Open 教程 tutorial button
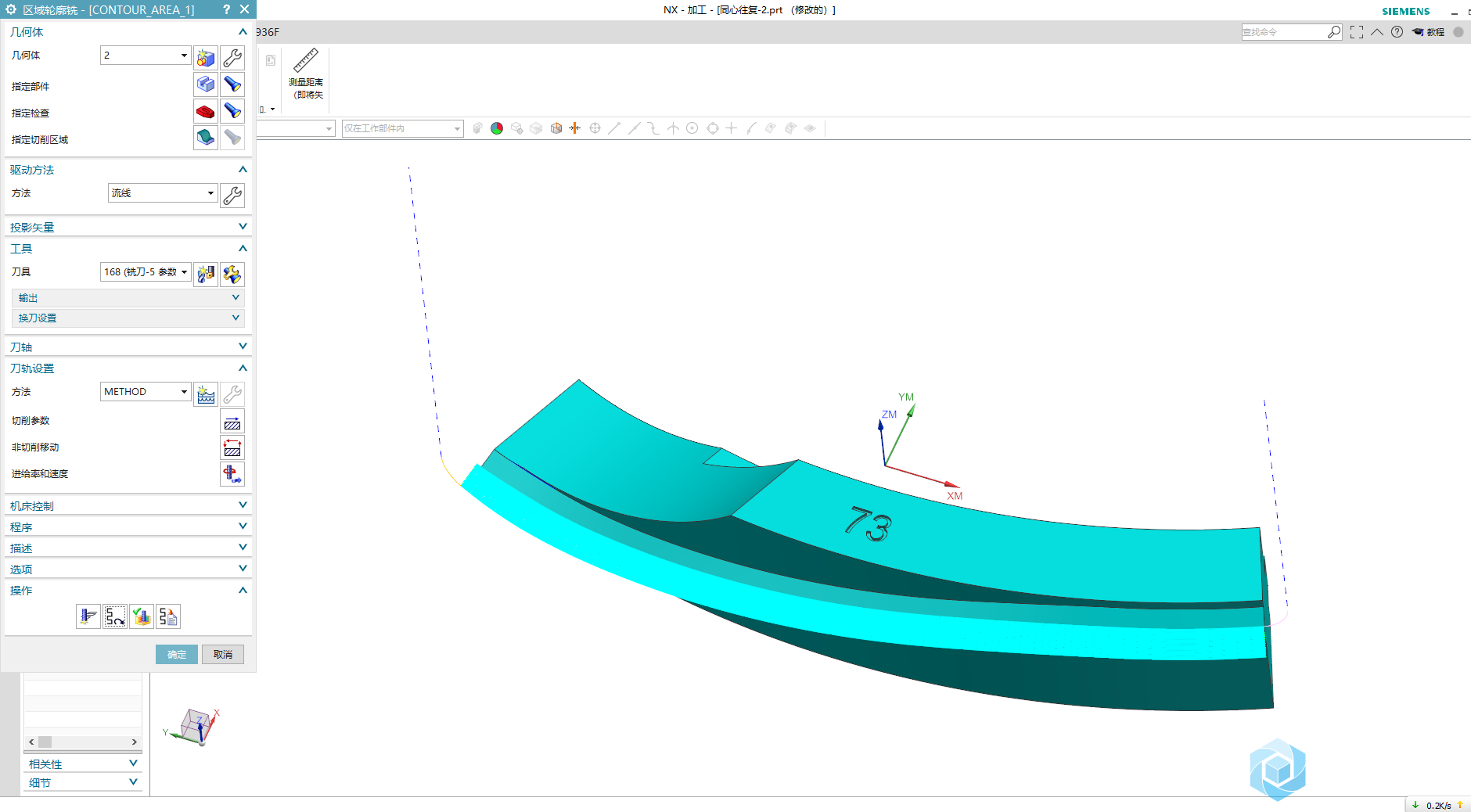The width and height of the screenshot is (1471, 812). point(1429,32)
